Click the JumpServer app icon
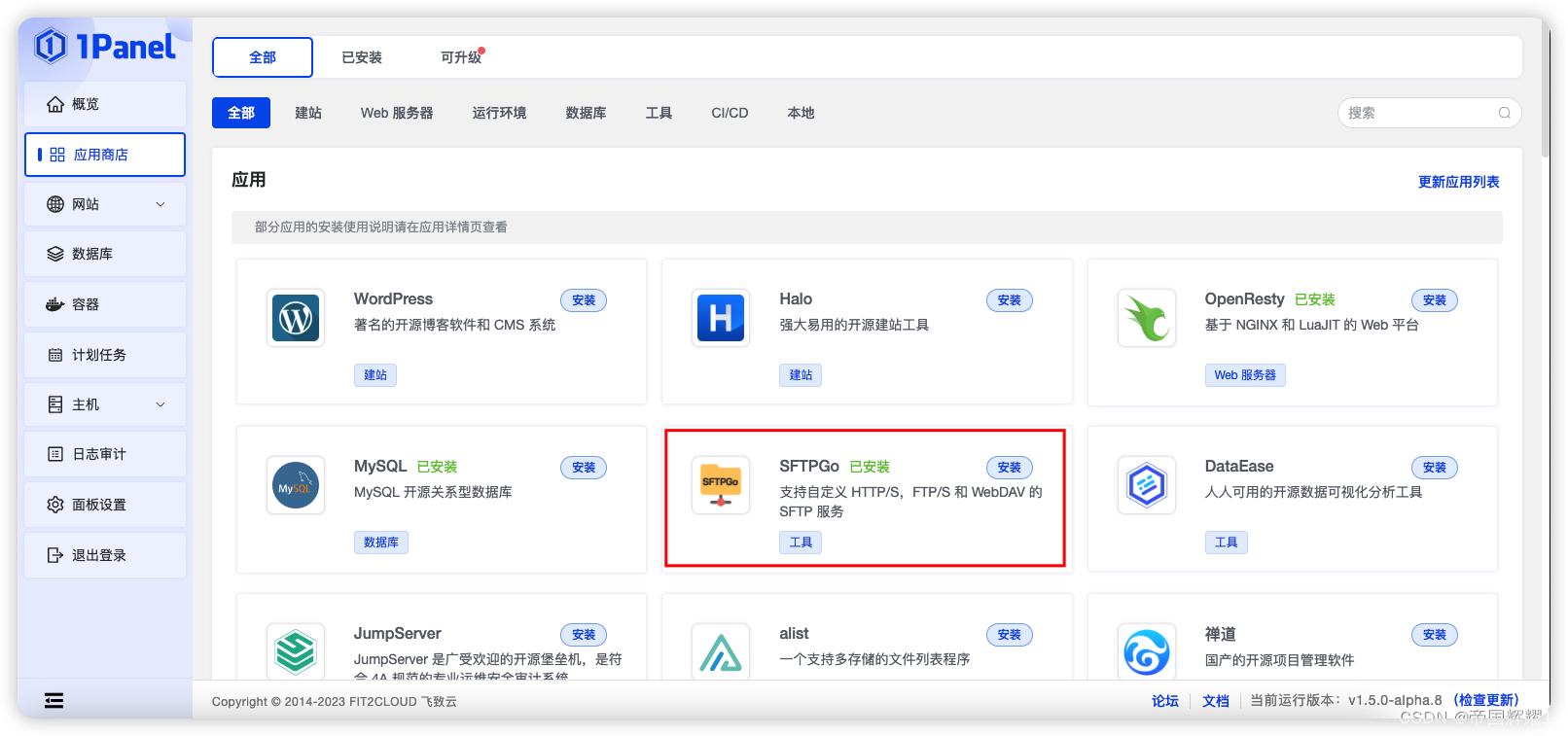The image size is (1568, 736). tap(296, 651)
